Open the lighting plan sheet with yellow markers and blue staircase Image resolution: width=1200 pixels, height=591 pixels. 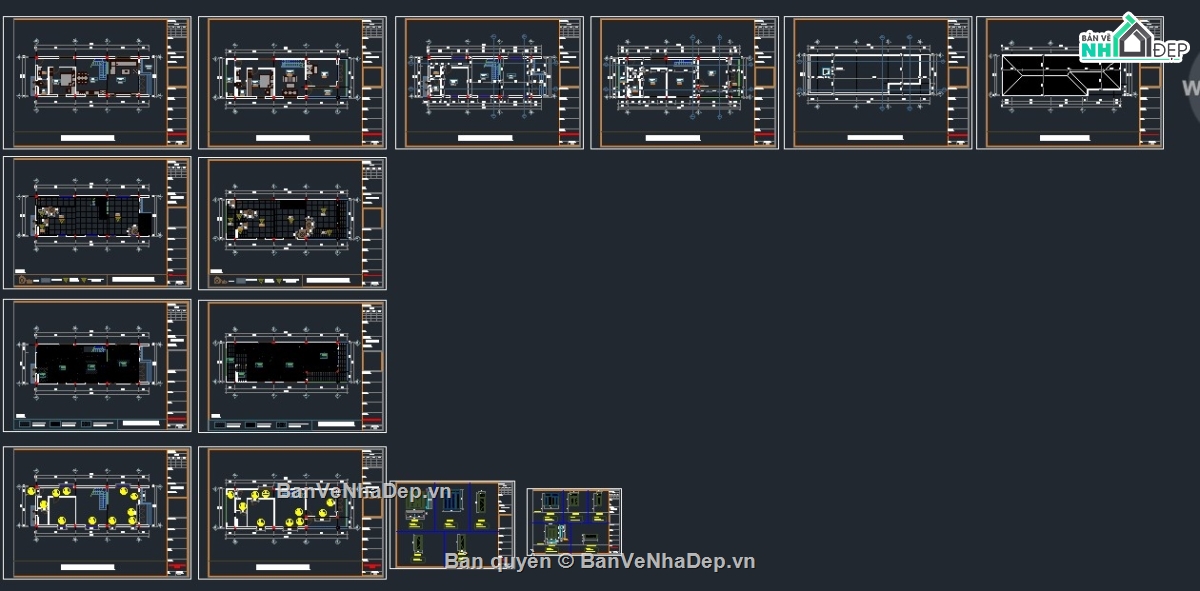97,513
